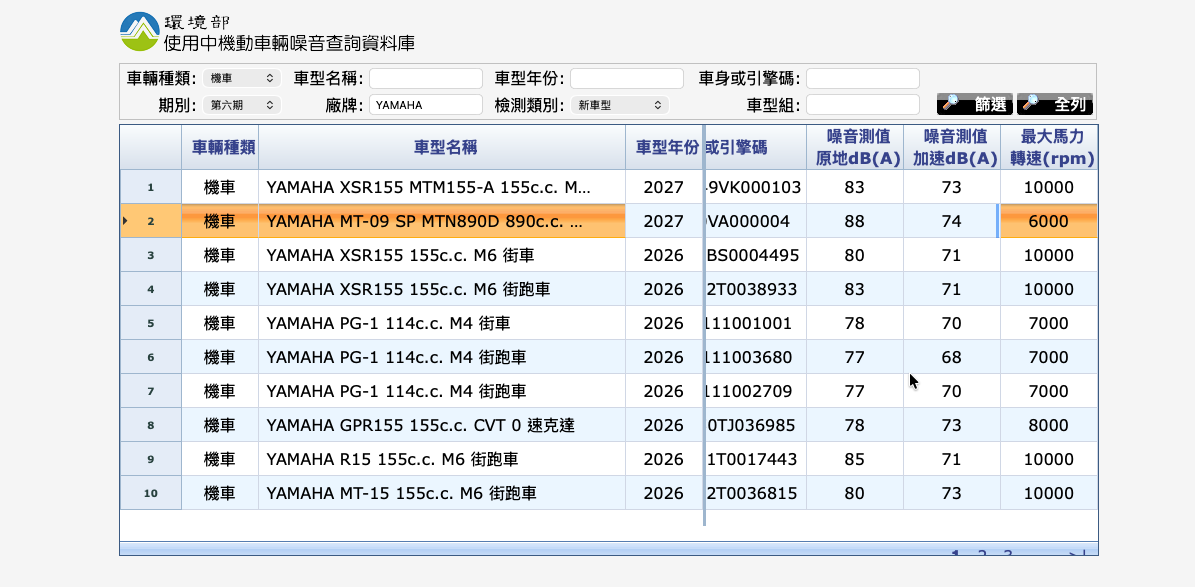Screen dimensions: 1195x587
Task: Select YAMAHA MT-15 155c.c. M6 街跑車 cell
Action: click(442, 493)
